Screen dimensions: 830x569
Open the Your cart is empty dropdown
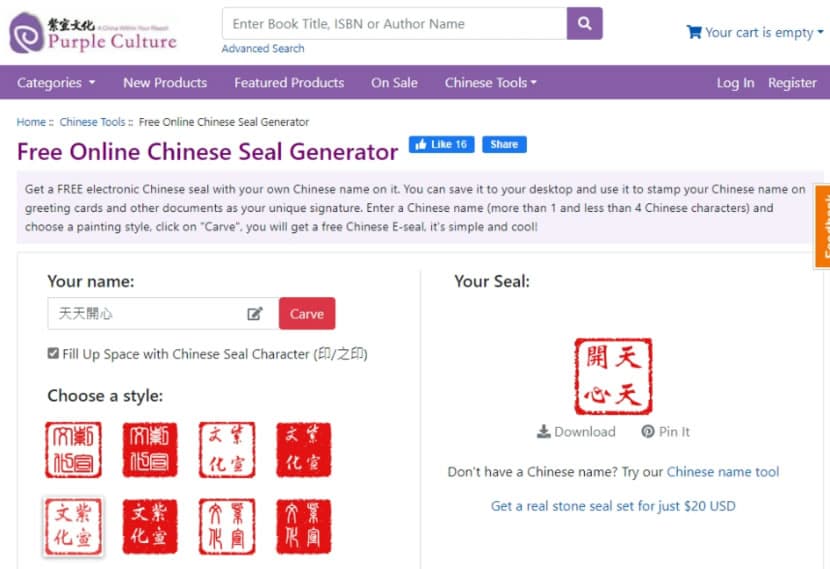(x=755, y=32)
